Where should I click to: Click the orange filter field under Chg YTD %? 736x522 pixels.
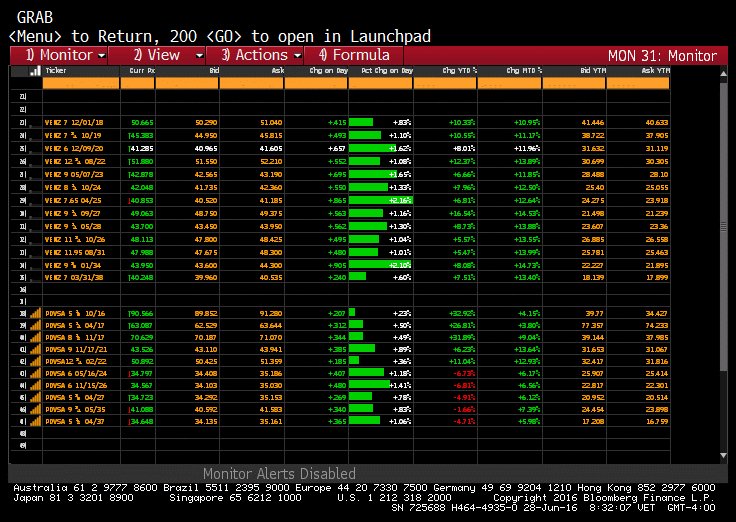coord(445,83)
